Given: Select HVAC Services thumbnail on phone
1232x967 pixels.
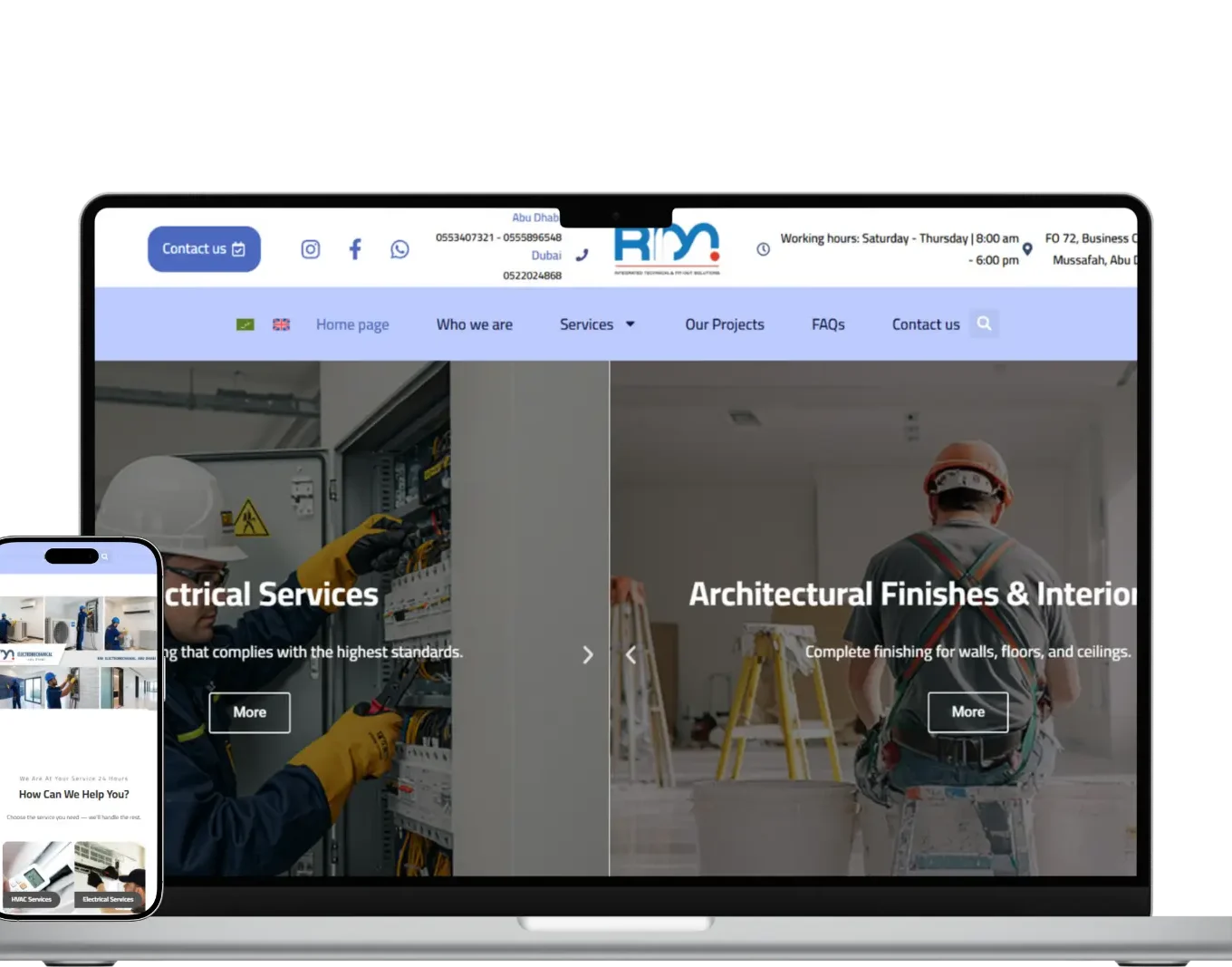Looking at the screenshot, I should [x=36, y=875].
